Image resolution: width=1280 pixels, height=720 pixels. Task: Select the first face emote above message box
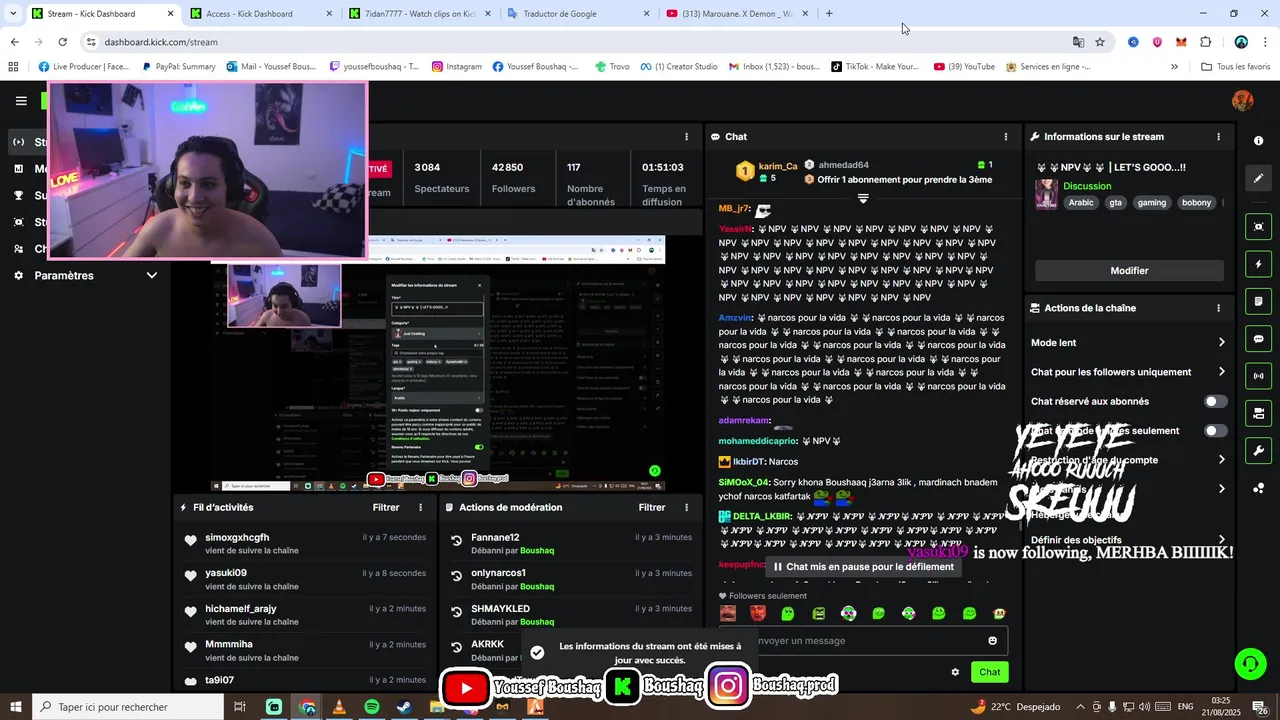[728, 613]
